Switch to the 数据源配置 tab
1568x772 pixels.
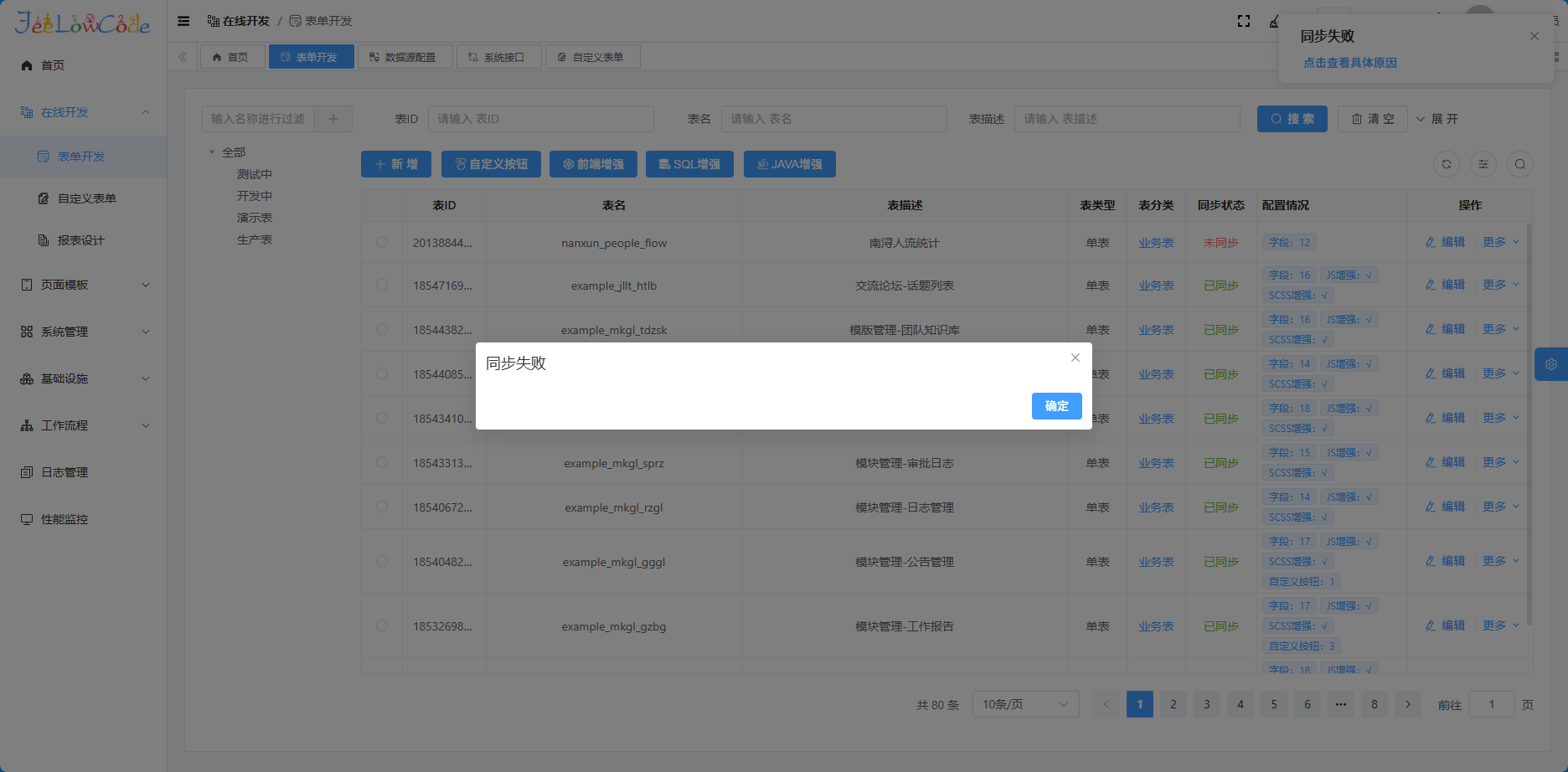(x=405, y=57)
